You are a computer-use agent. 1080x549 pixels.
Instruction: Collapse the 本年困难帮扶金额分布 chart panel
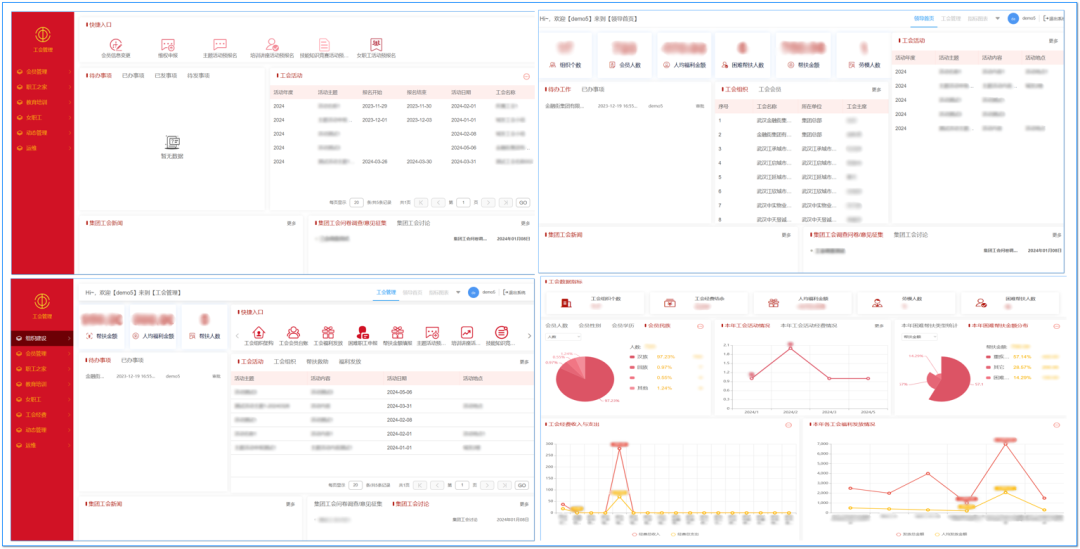point(1058,326)
